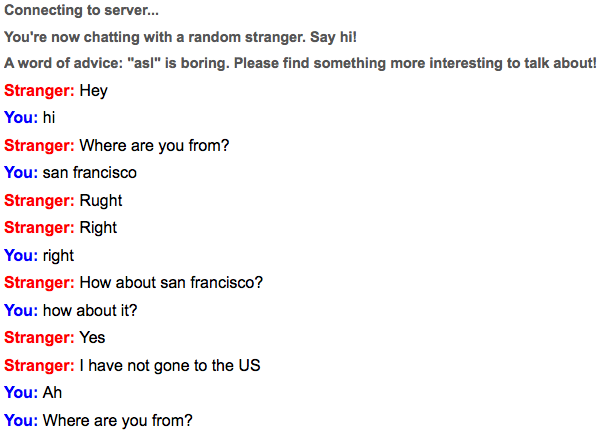Click the Stranger's 'Yes' message
Viewport: 602px width, 436px height.
pyautogui.click(x=92, y=338)
